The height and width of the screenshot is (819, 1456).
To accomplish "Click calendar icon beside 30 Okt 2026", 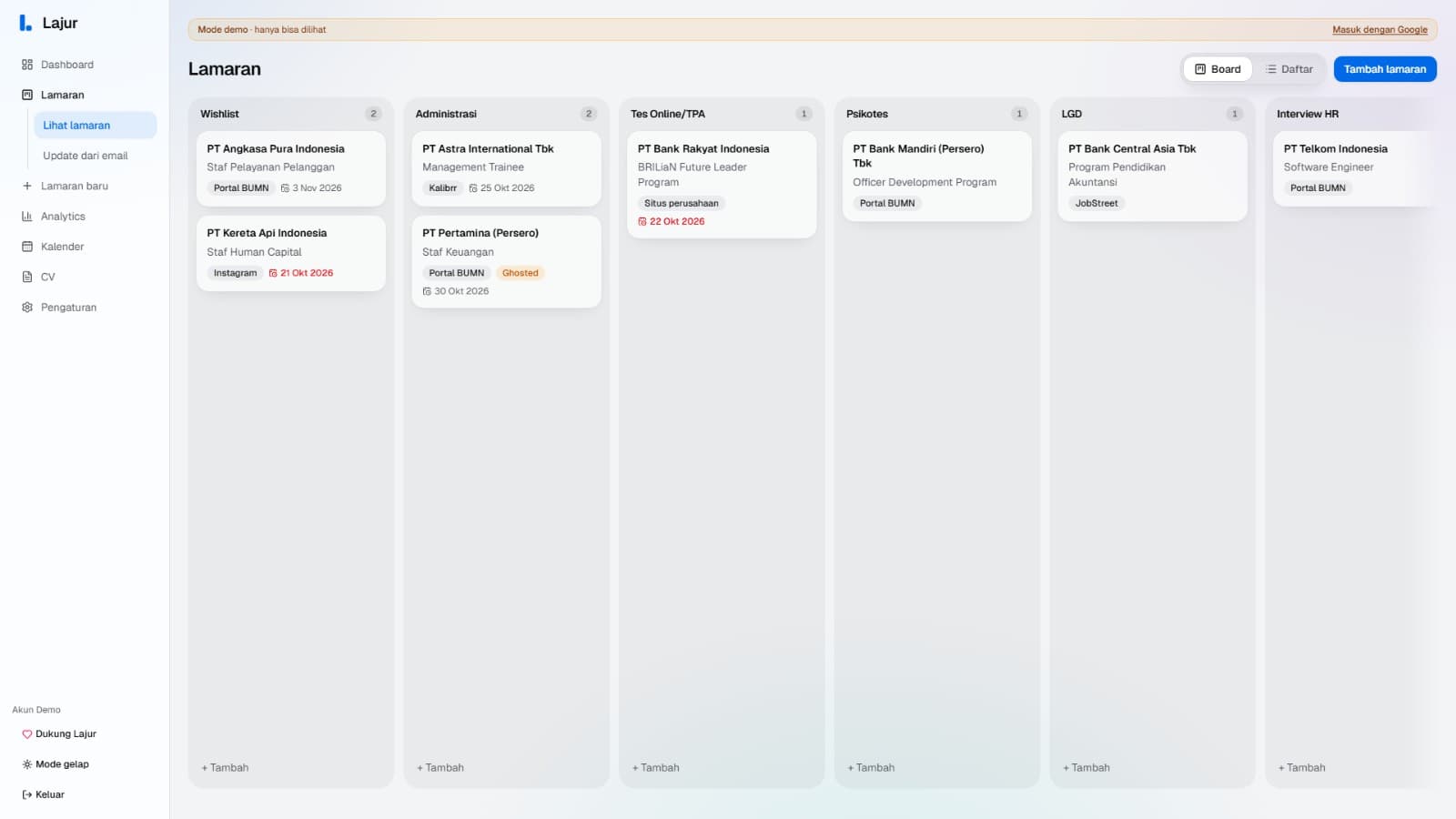I will 427,291.
